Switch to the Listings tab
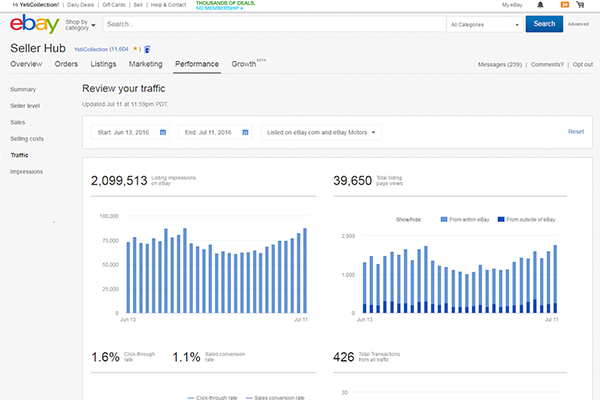This screenshot has height=400, width=600. coord(103,64)
